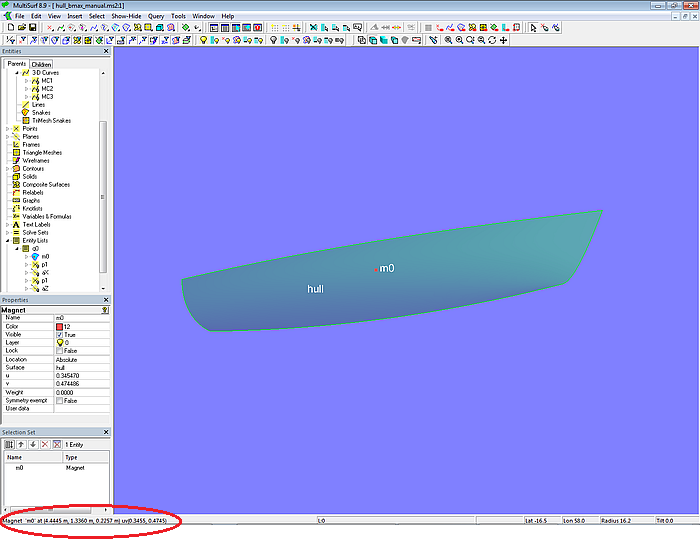Close the Properties panel
Viewport: 700px width, 544px height.
coord(106,300)
